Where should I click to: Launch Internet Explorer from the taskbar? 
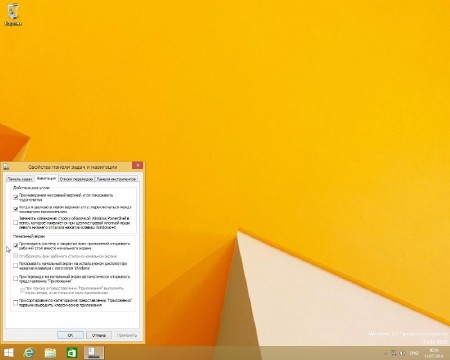coord(29,353)
